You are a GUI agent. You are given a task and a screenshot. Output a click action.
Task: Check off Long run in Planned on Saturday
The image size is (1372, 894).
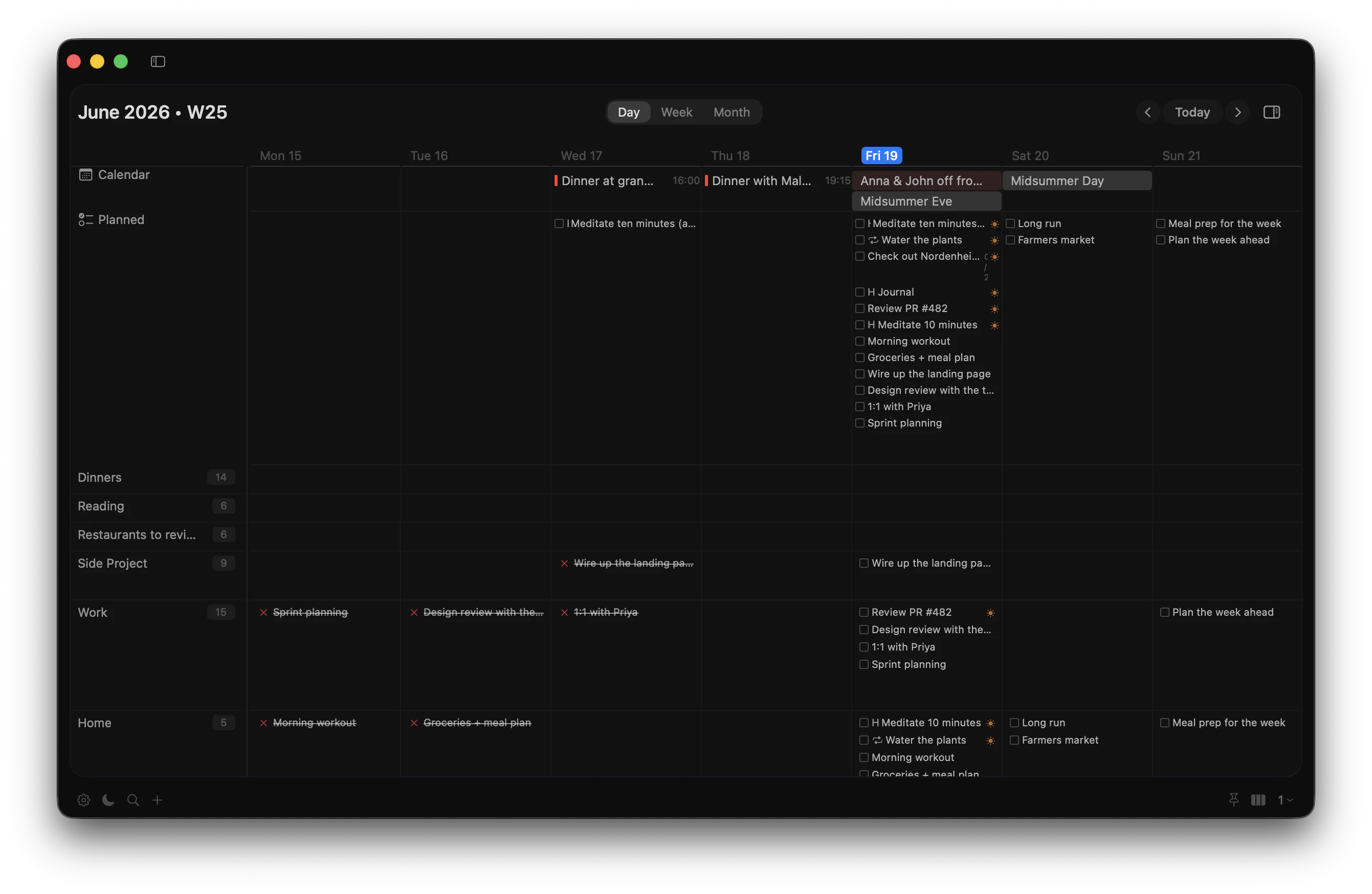point(1010,223)
